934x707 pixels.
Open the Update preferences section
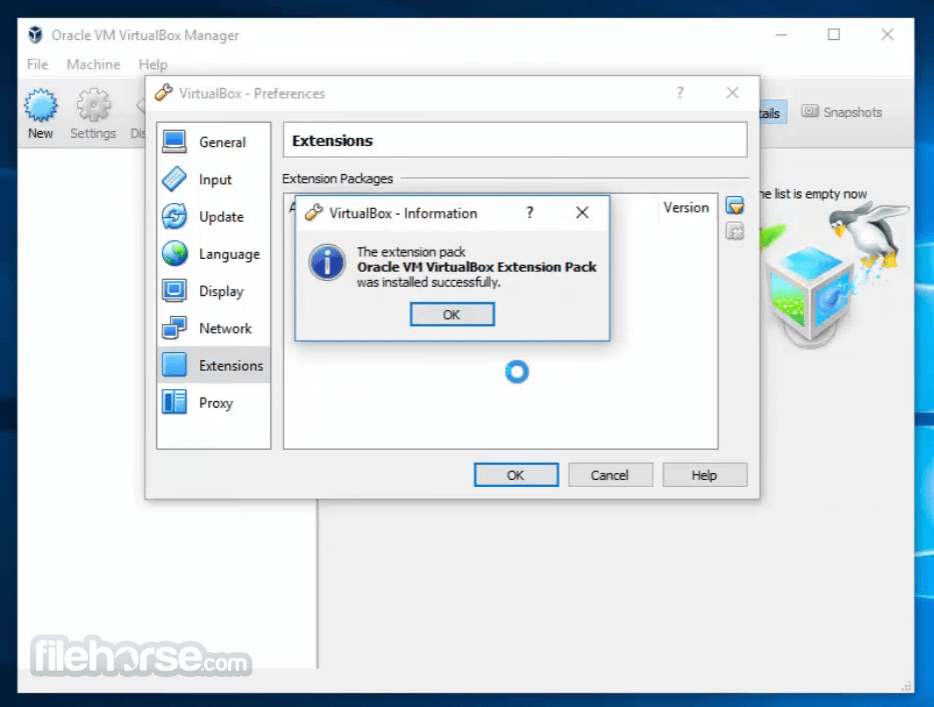point(213,217)
